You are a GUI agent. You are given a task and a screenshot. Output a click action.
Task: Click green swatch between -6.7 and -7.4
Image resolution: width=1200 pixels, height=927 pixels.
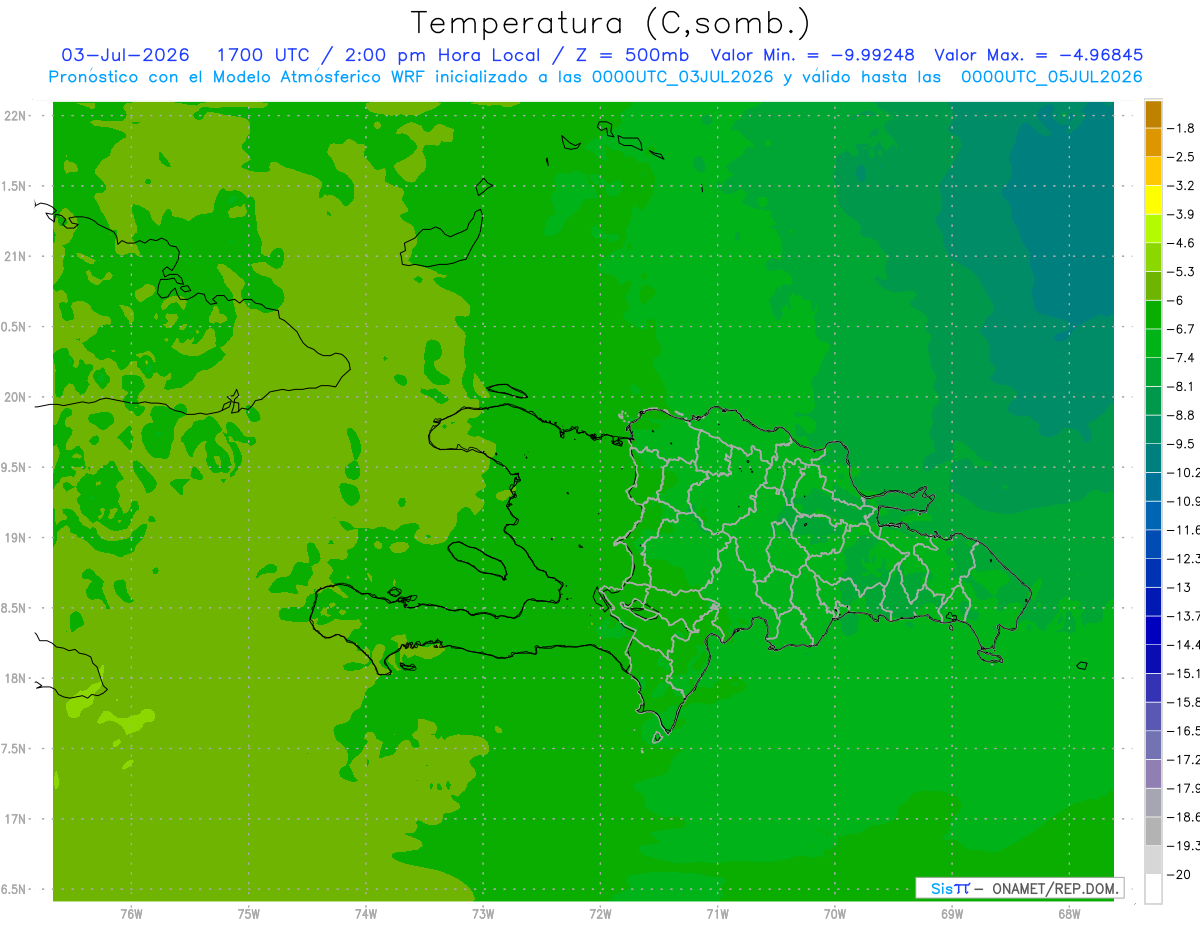1153,343
